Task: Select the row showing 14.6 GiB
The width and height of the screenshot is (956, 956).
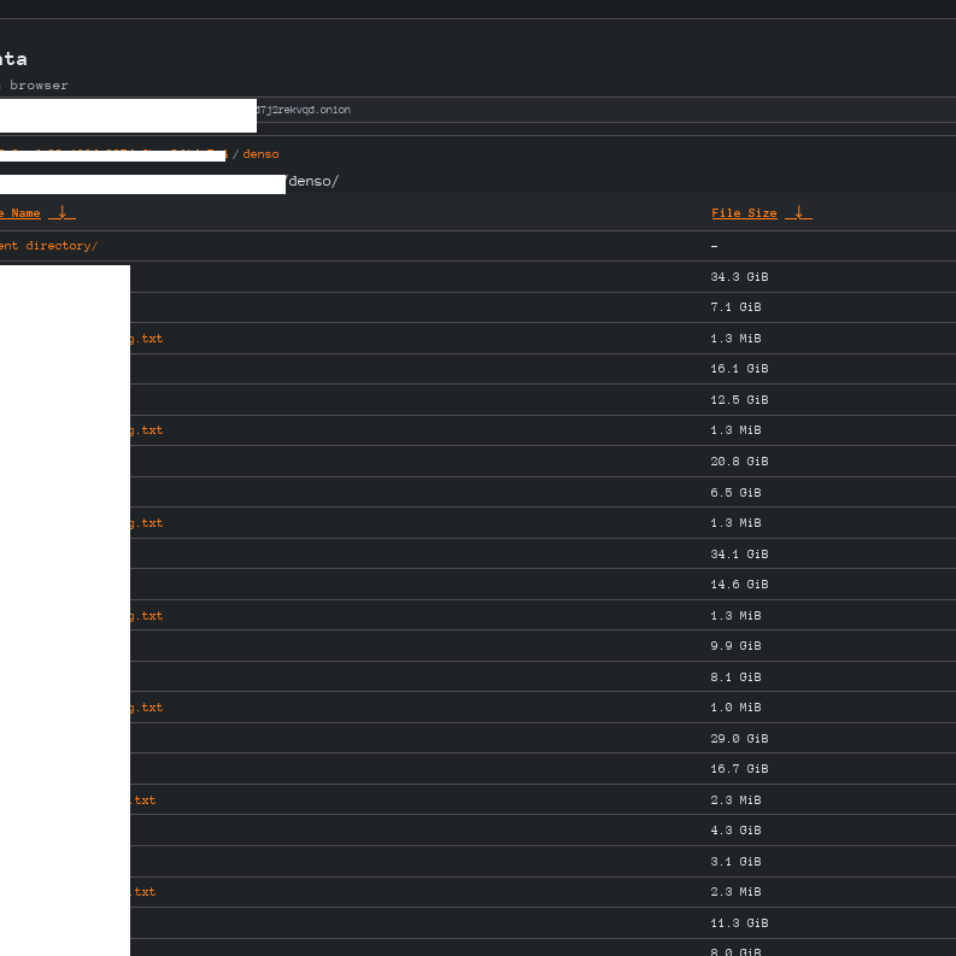Action: tap(478, 585)
